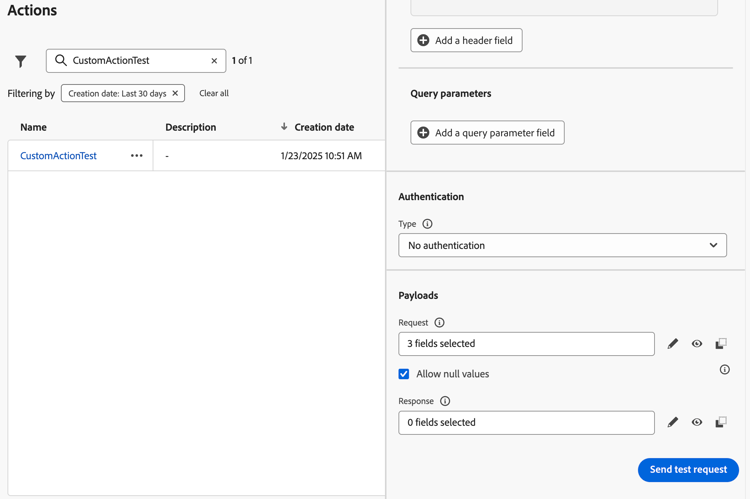
Task: Open more options for CustomActionTest
Action: [137, 156]
